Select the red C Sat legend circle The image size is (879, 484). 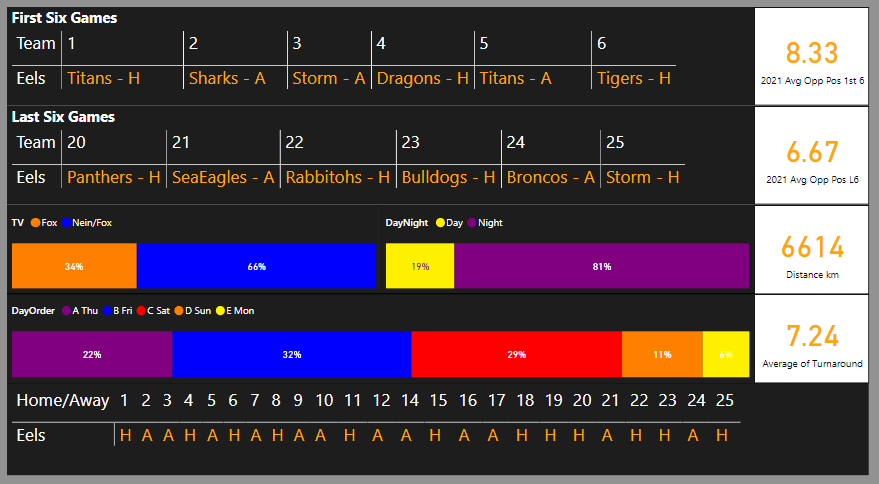(x=141, y=311)
